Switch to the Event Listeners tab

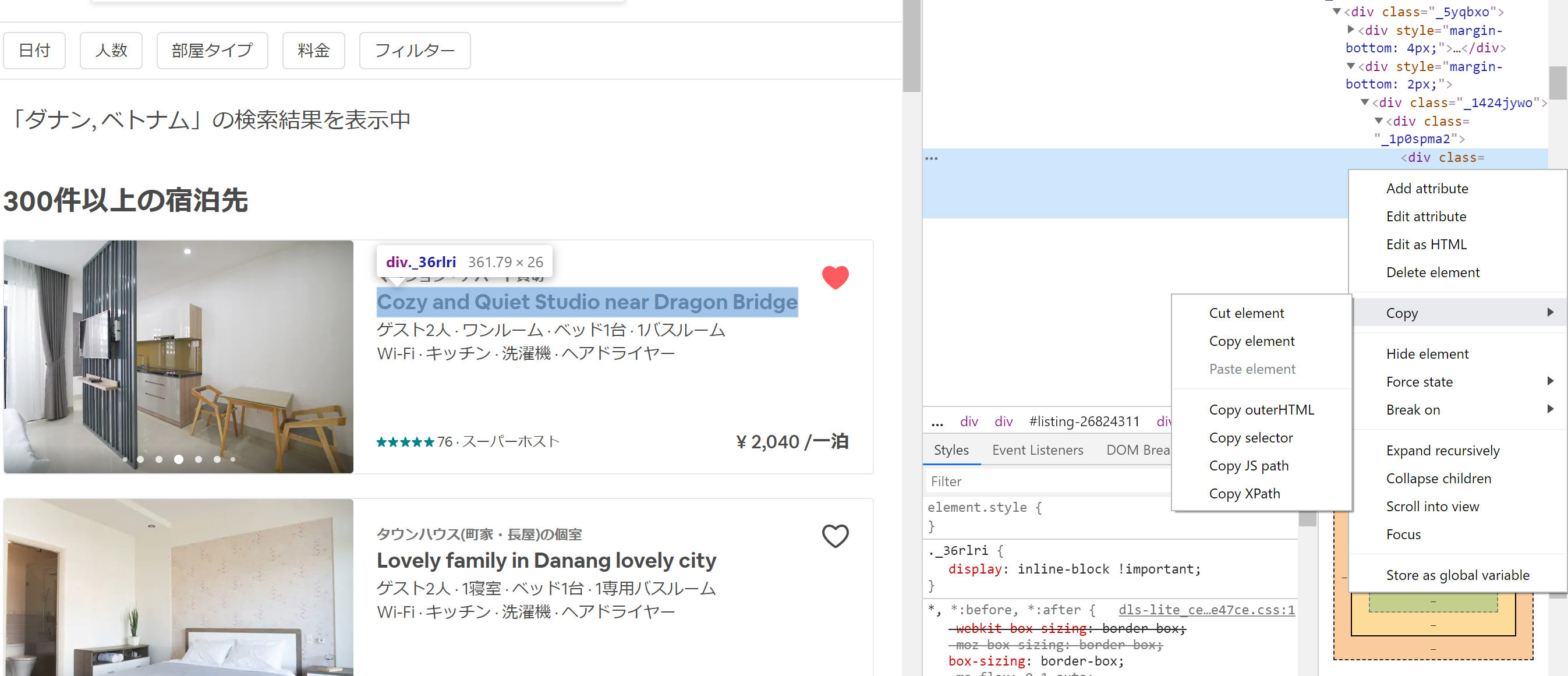pos(1037,450)
